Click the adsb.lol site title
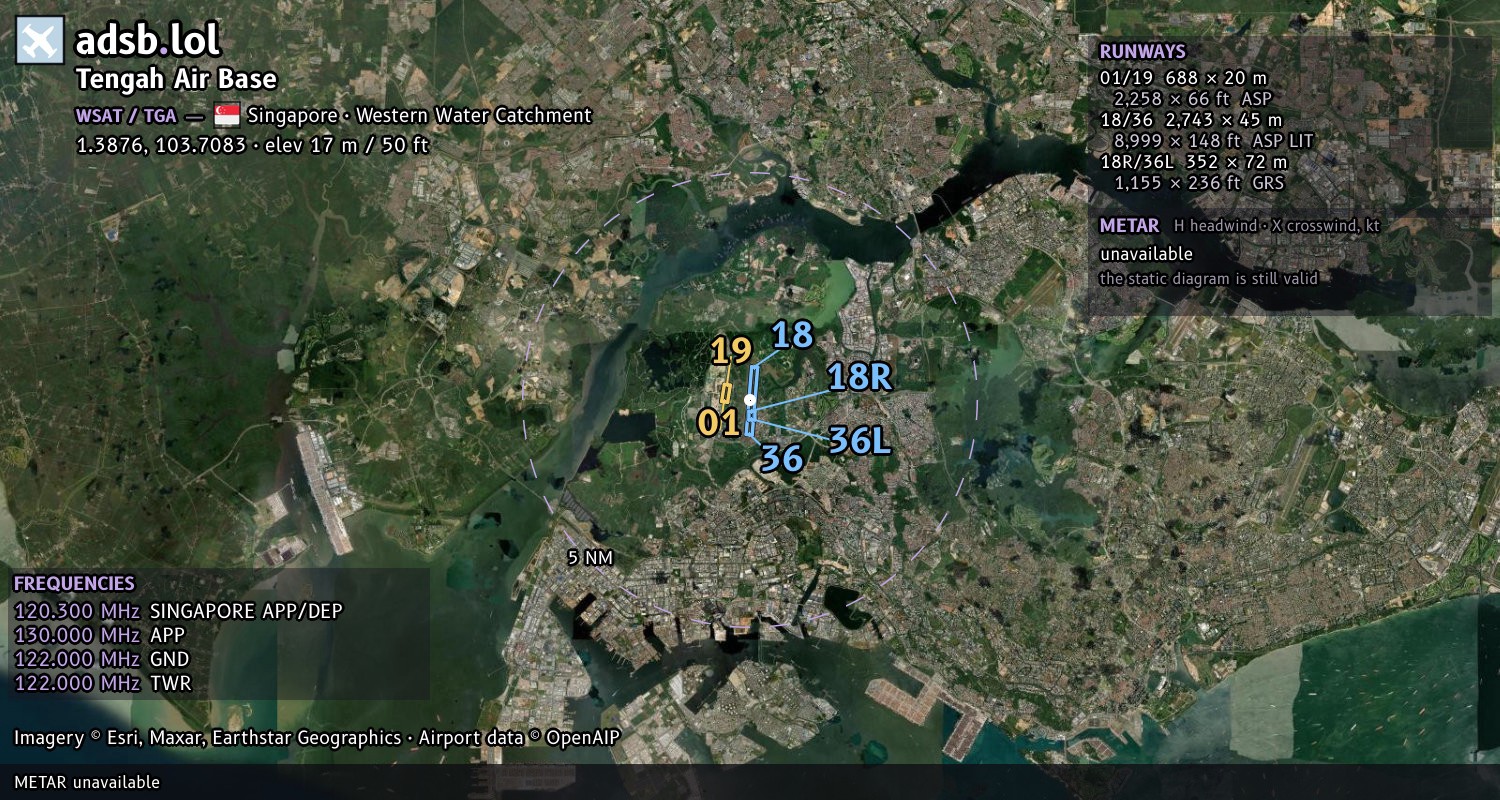The height and width of the screenshot is (800, 1500). (148, 40)
